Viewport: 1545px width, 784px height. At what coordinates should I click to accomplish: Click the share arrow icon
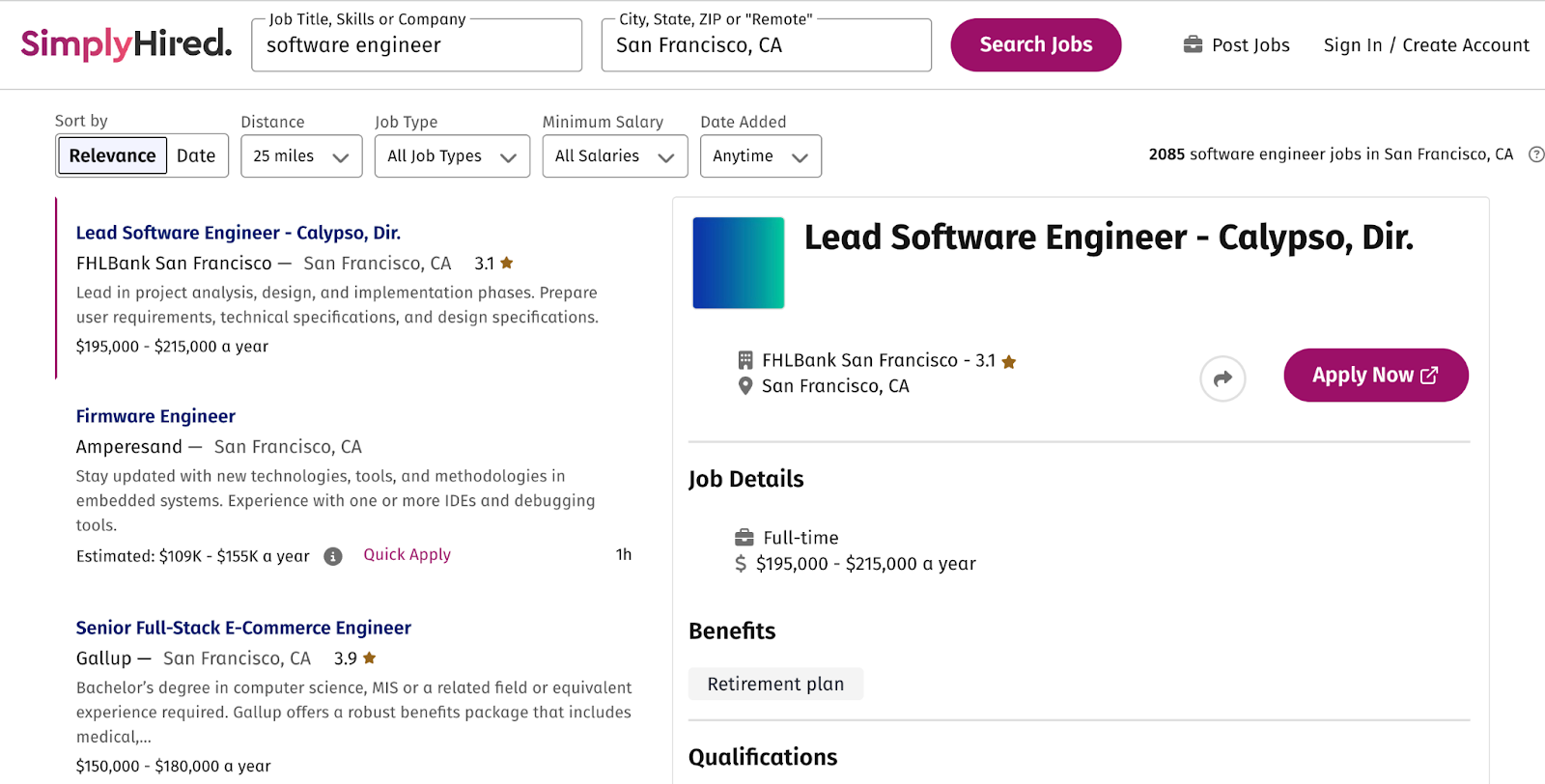[x=1222, y=378]
